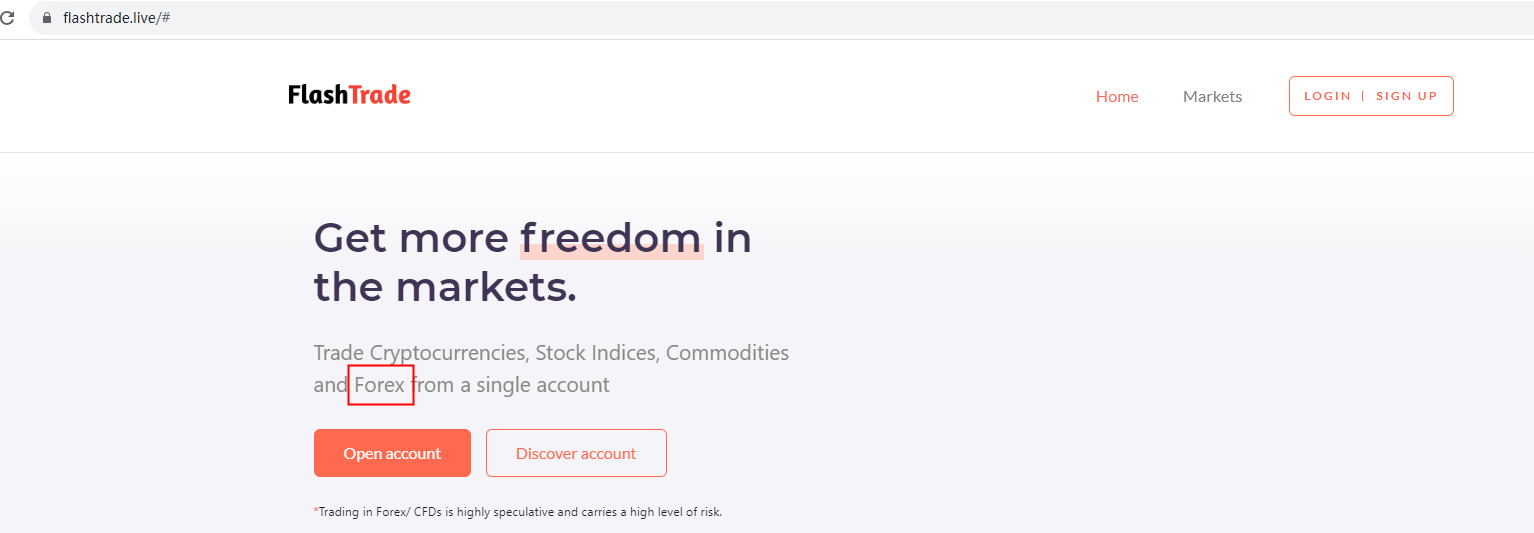Click SIGN UP in the header button
The image size is (1534, 533).
pyautogui.click(x=1406, y=96)
